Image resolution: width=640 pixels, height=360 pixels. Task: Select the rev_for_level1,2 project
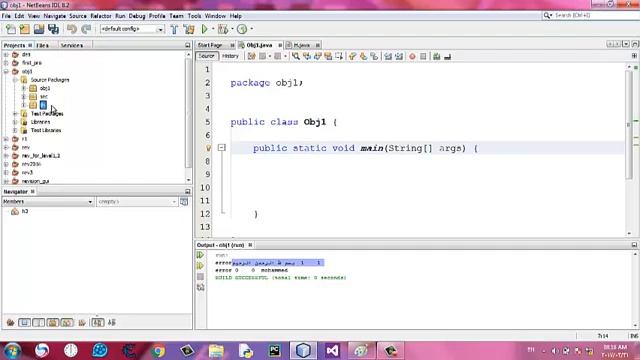tap(41, 156)
